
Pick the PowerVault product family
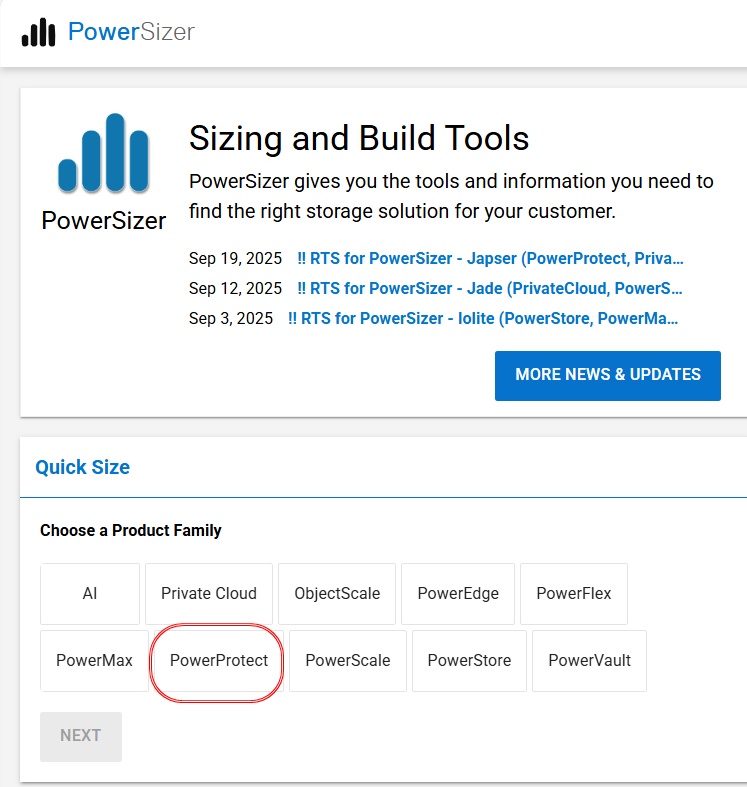point(589,660)
